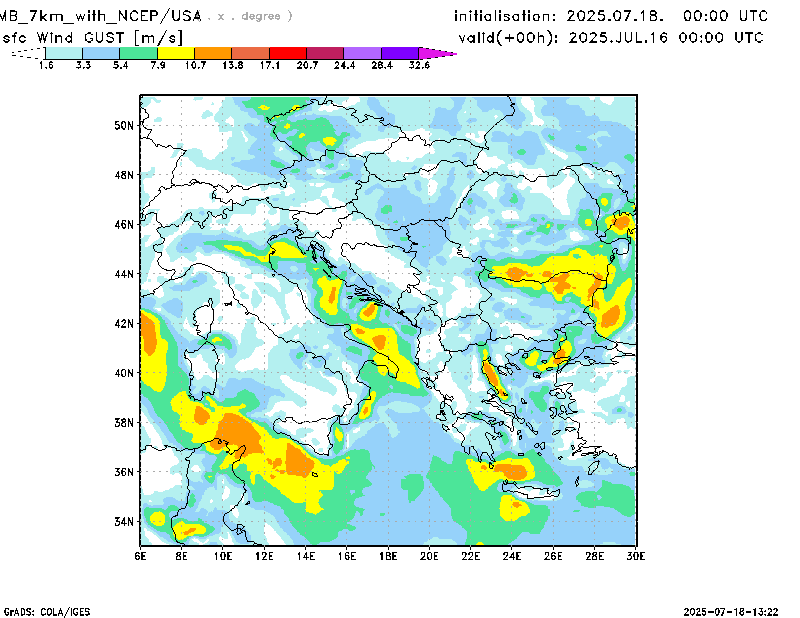The height and width of the screenshot is (618, 800).
Task: Click the legend value 3.3
Action: coord(83,65)
